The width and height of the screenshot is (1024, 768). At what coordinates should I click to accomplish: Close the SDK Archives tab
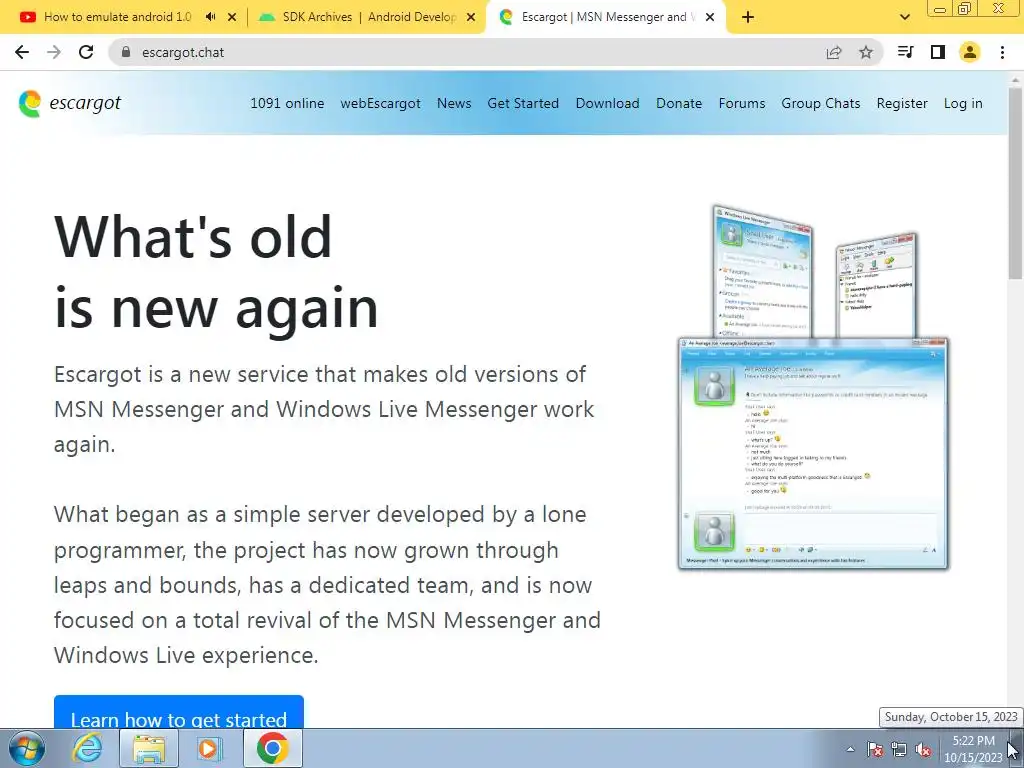pyautogui.click(x=471, y=17)
